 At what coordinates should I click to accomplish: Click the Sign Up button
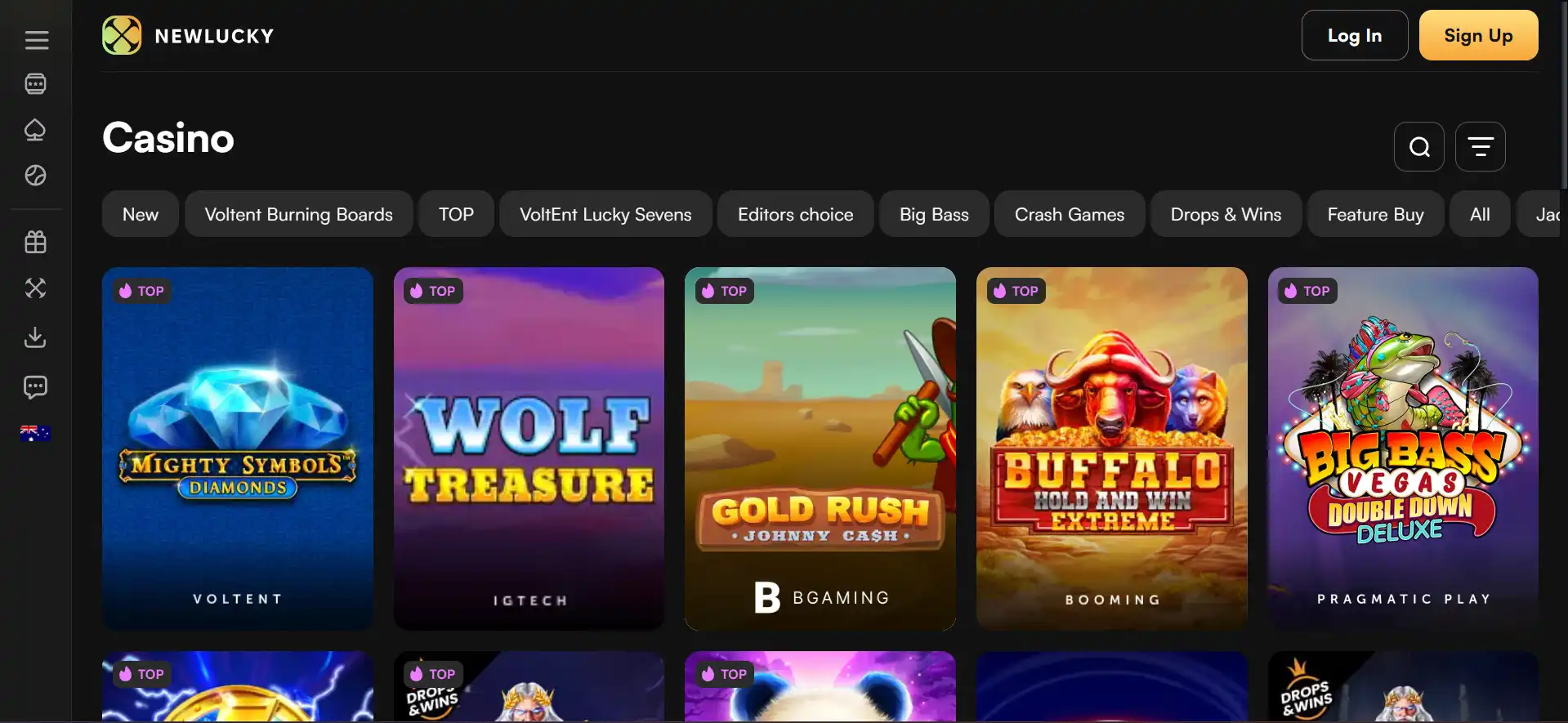click(1478, 35)
